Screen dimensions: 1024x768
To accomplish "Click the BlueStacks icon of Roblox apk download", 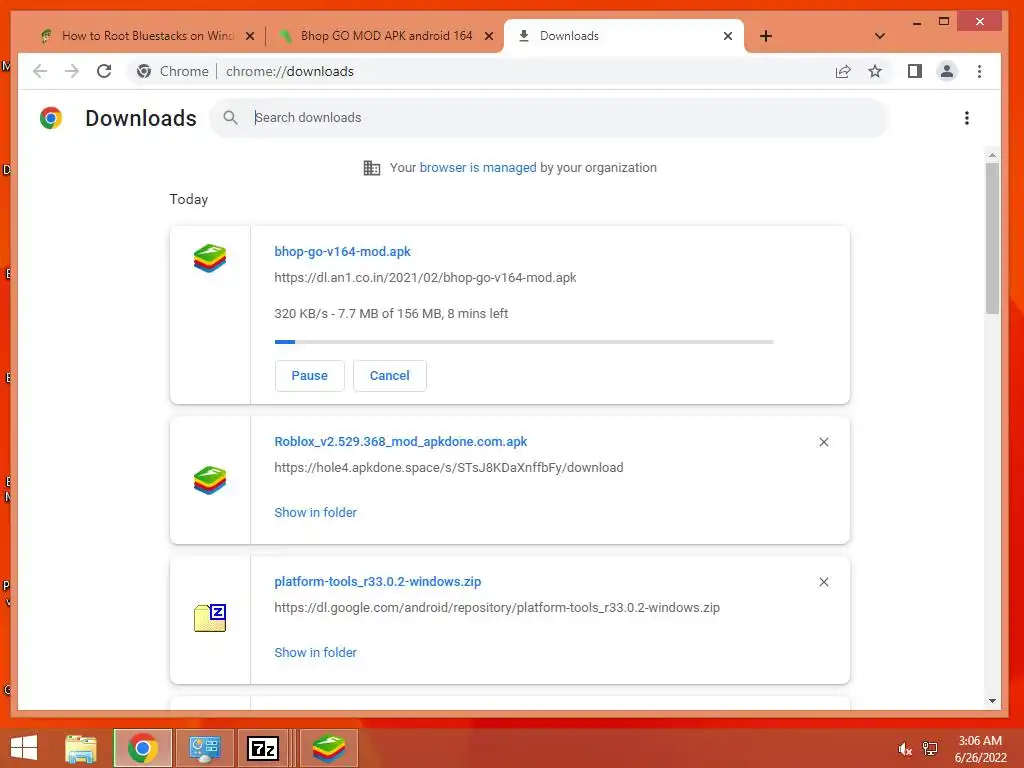I will [x=210, y=481].
